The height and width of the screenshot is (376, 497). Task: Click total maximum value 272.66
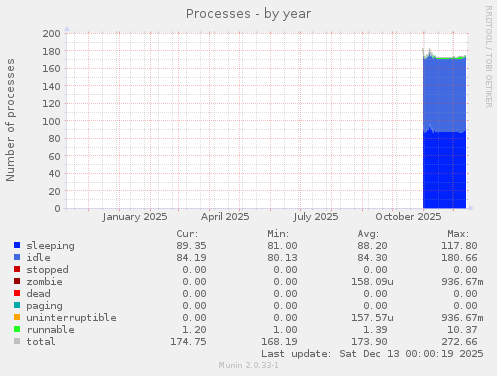click(459, 342)
